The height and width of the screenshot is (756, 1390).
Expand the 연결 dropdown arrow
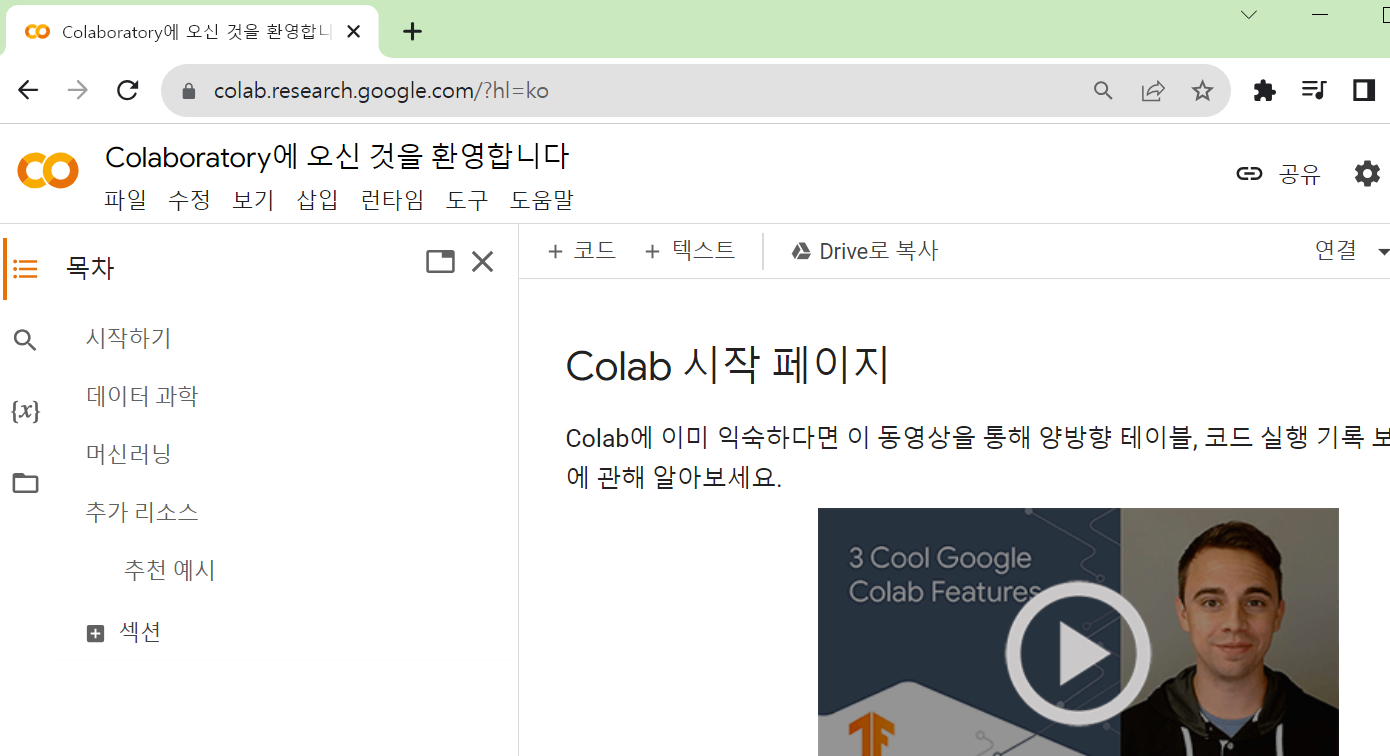[1383, 252]
